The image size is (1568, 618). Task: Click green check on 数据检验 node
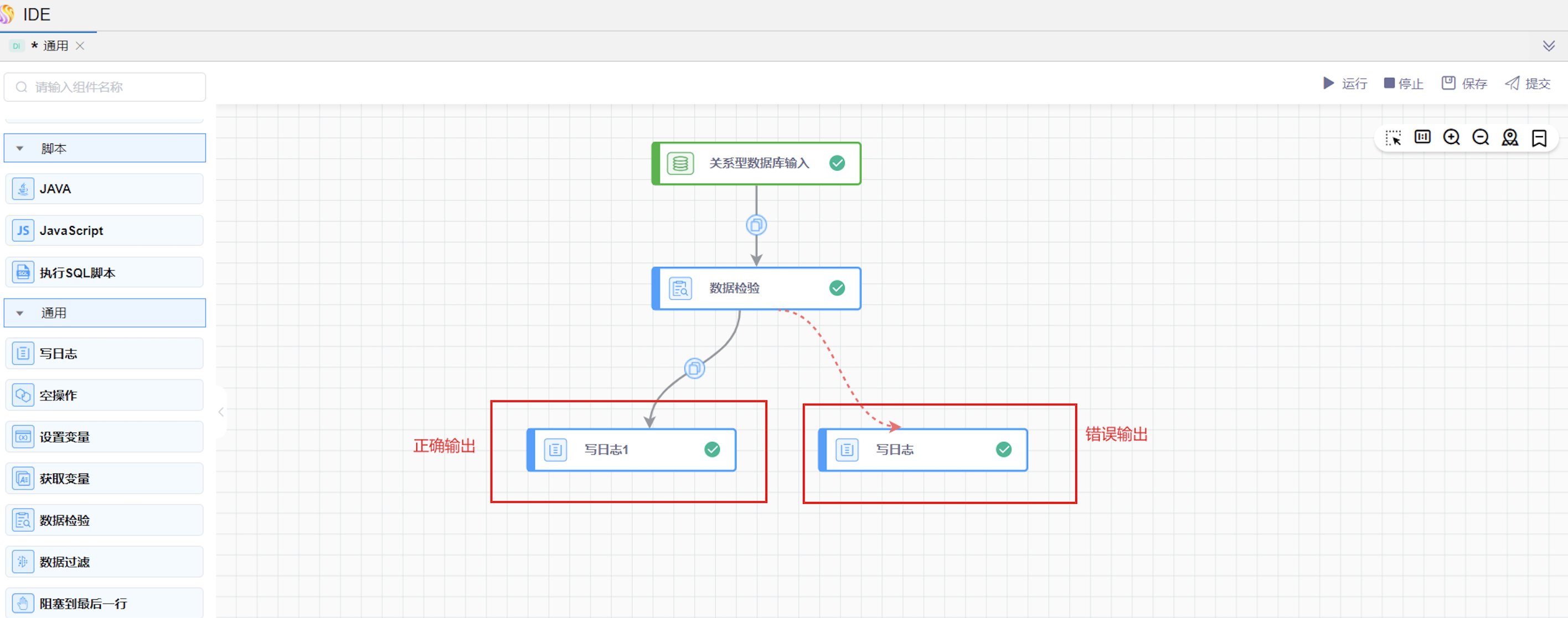pyautogui.click(x=837, y=288)
